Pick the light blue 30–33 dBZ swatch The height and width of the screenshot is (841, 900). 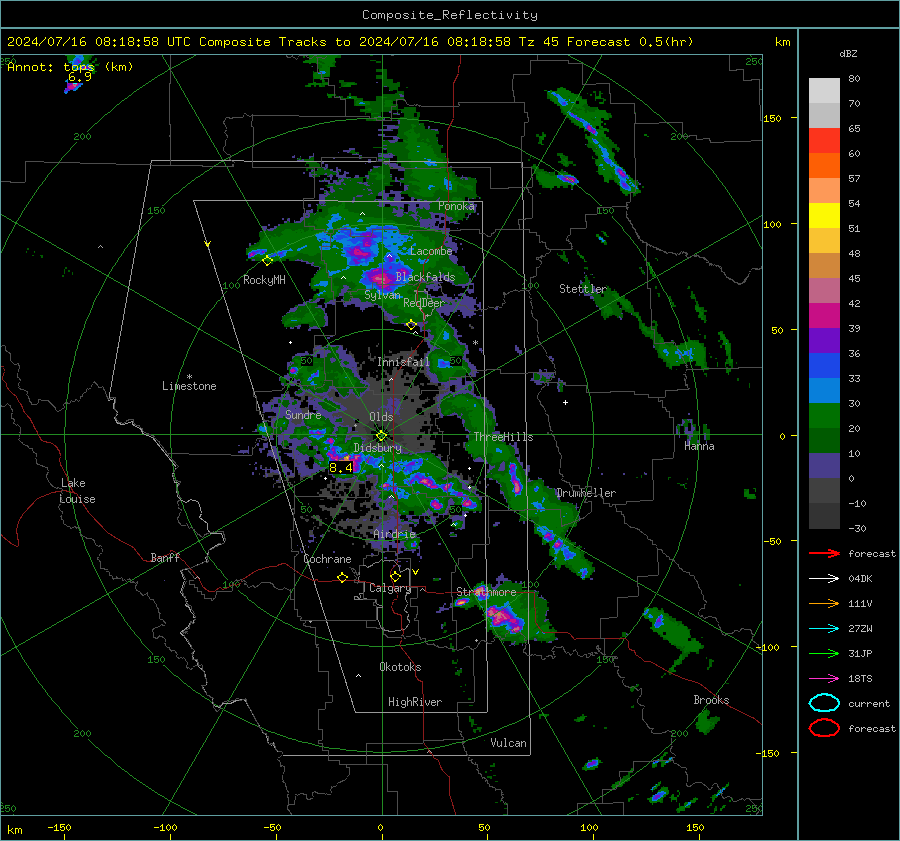pos(824,391)
